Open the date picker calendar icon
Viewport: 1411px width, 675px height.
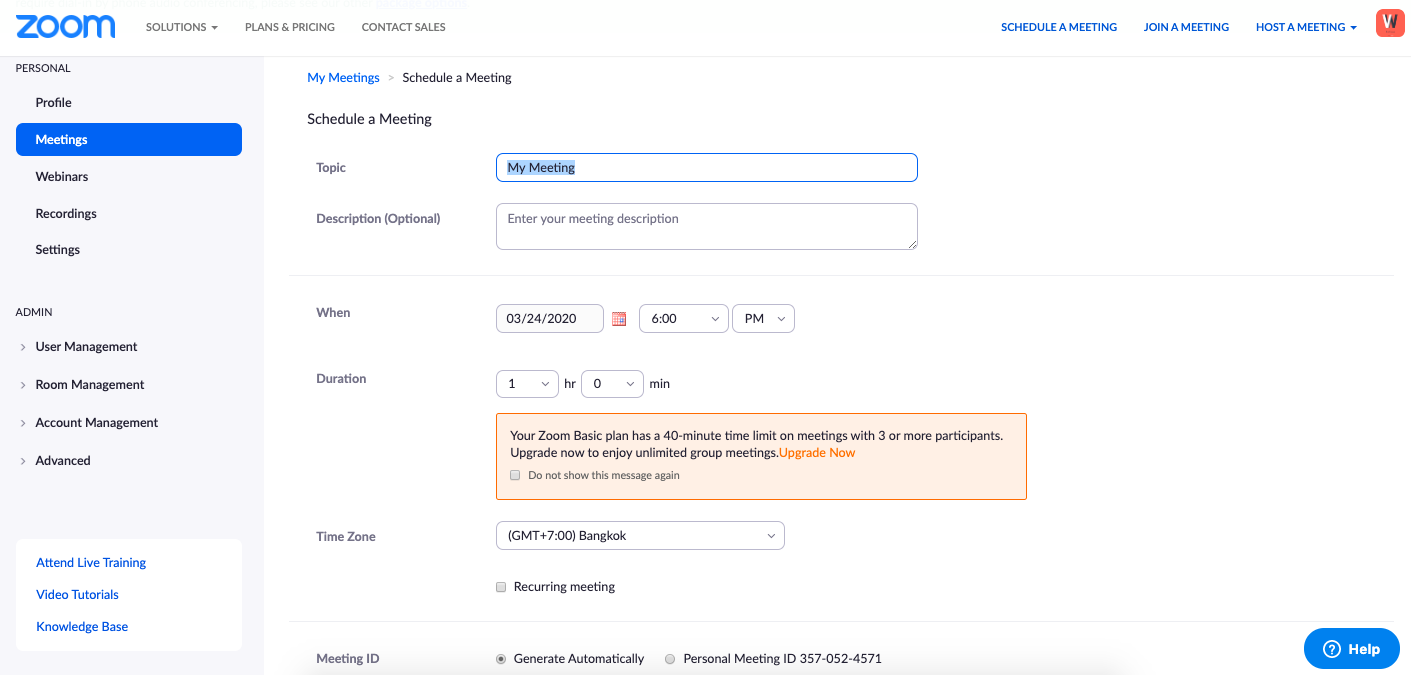tap(619, 319)
